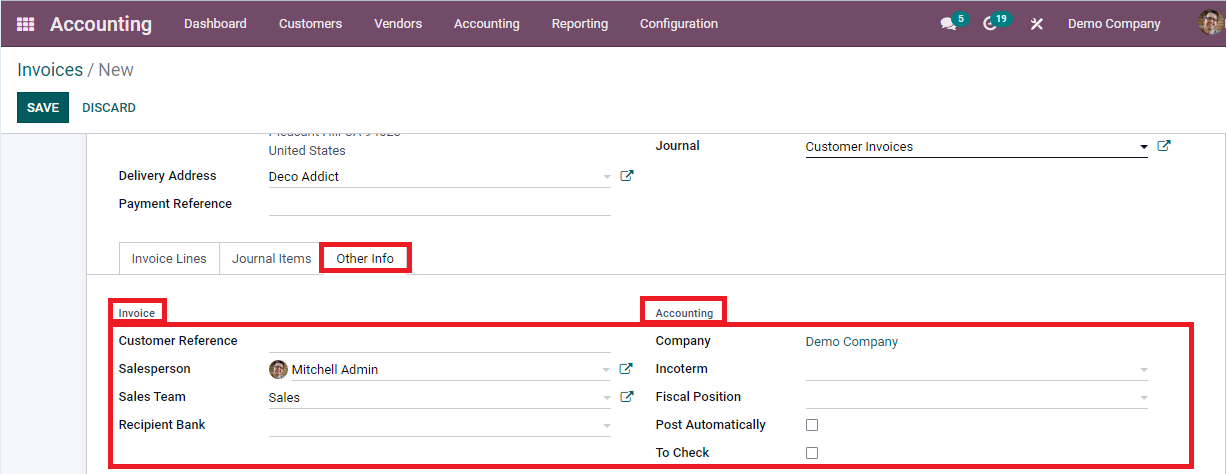Open the user avatar menu

click(x=1211, y=23)
